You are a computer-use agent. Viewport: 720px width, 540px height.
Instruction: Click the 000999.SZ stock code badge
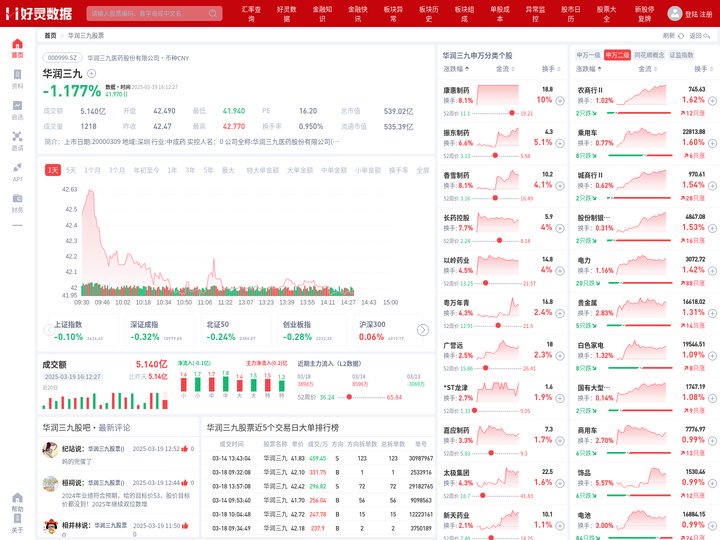[x=62, y=58]
